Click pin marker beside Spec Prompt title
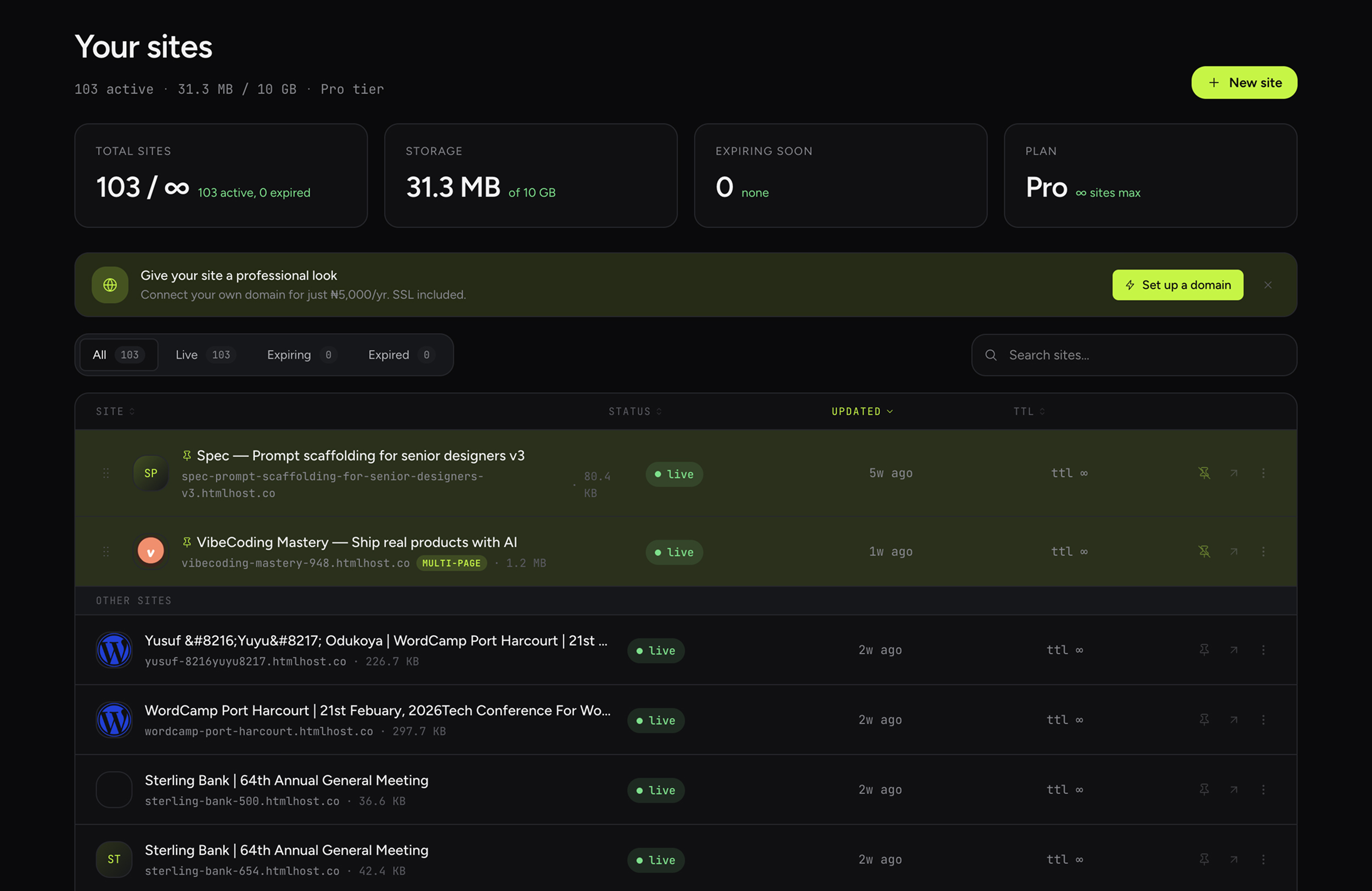The width and height of the screenshot is (1372, 891). click(187, 456)
